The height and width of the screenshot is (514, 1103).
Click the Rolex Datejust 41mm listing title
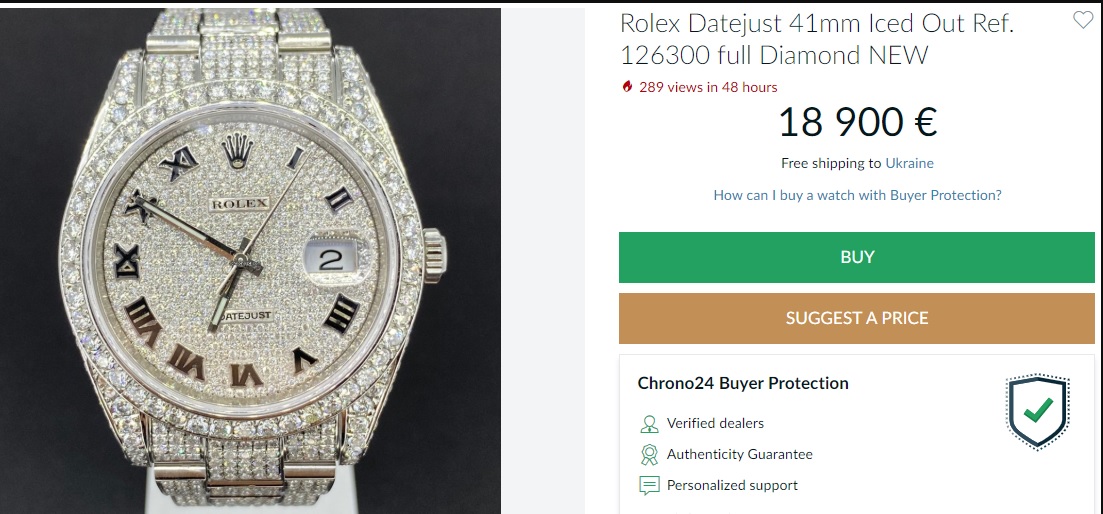click(817, 38)
